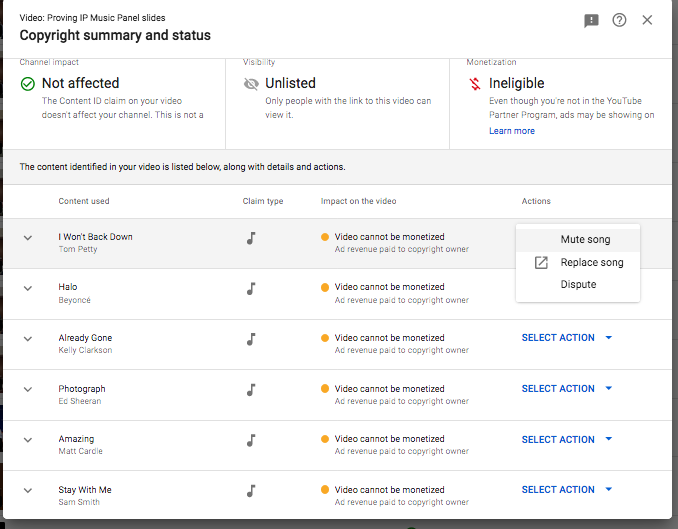This screenshot has height=529, width=678.
Task: Click the external link icon beside Replace song
Action: 541,263
